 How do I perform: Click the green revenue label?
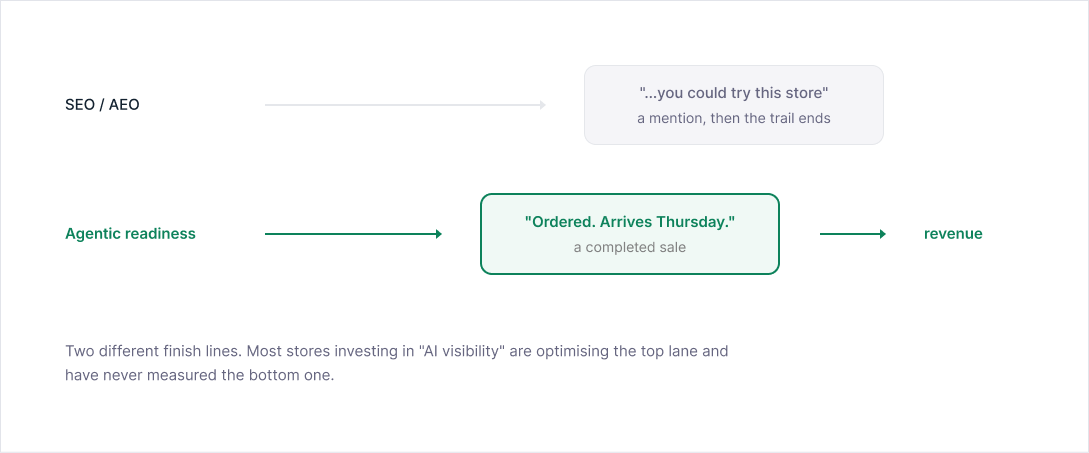click(x=953, y=234)
